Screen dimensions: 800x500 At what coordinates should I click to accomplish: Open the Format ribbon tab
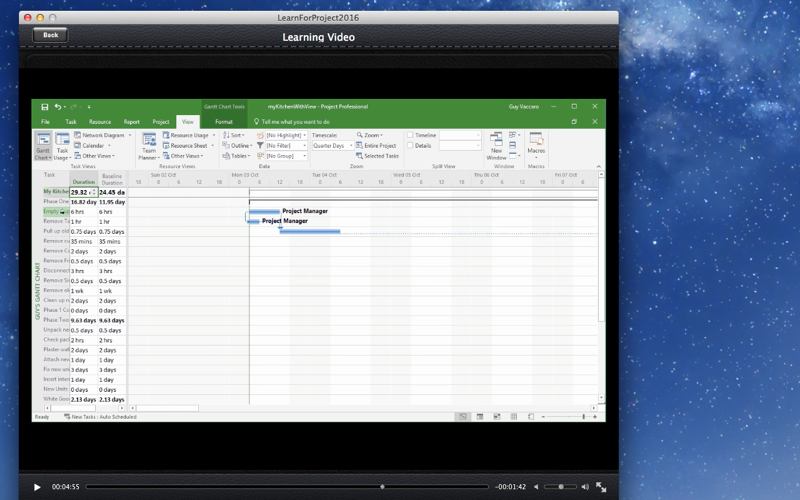(223, 122)
